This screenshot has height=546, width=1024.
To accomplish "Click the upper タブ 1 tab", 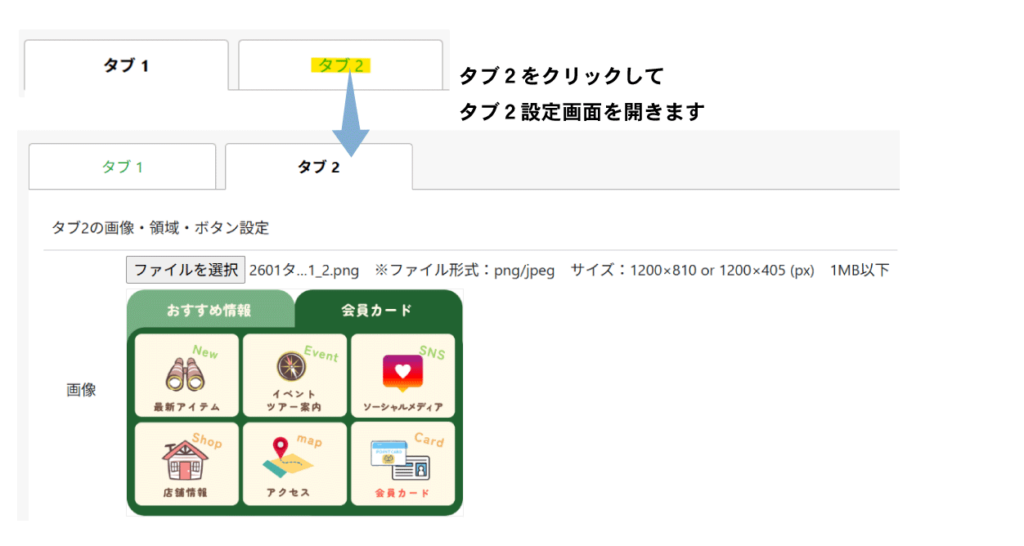I will point(126,67).
